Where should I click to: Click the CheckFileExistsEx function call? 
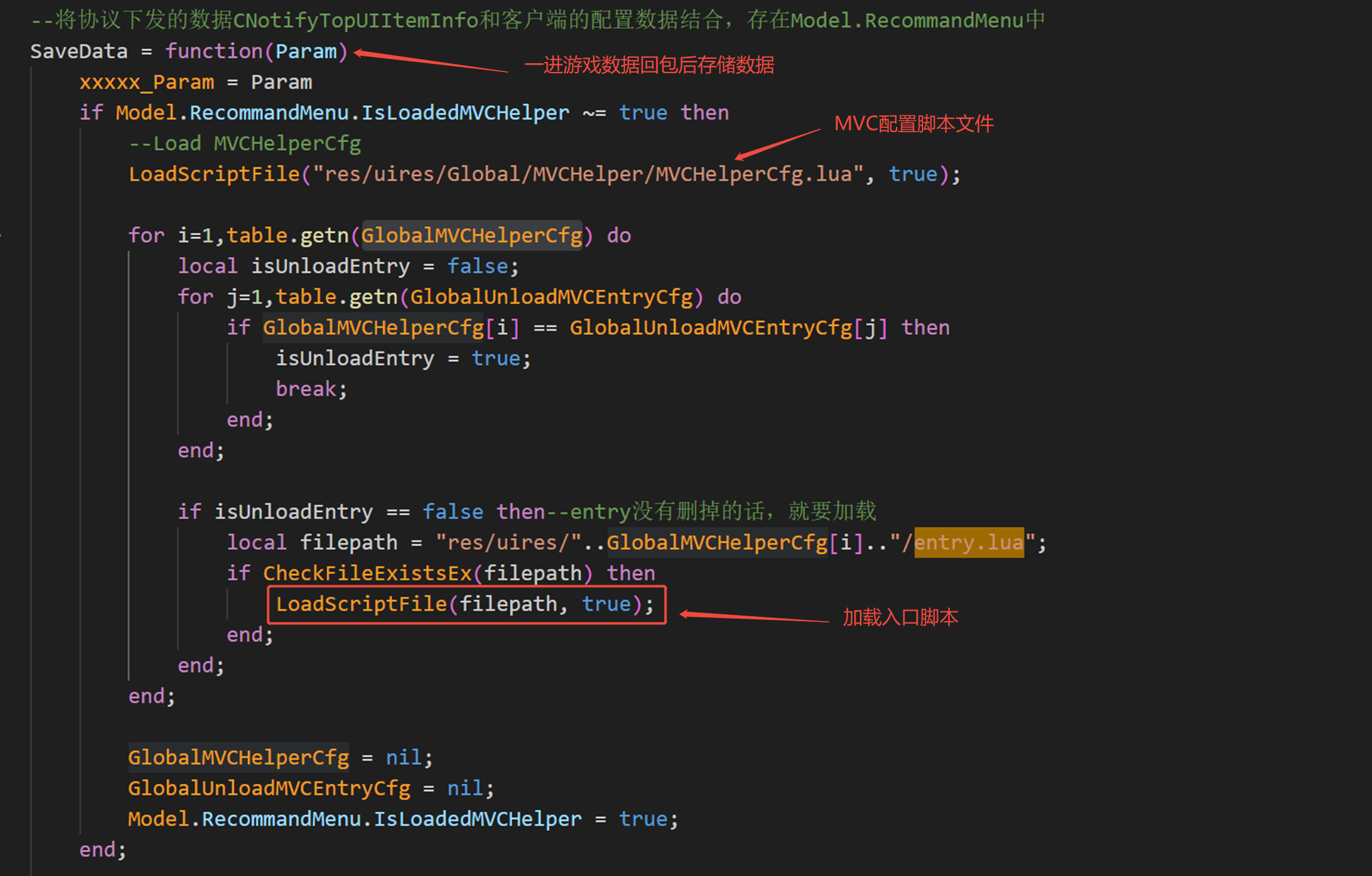pyautogui.click(x=367, y=573)
